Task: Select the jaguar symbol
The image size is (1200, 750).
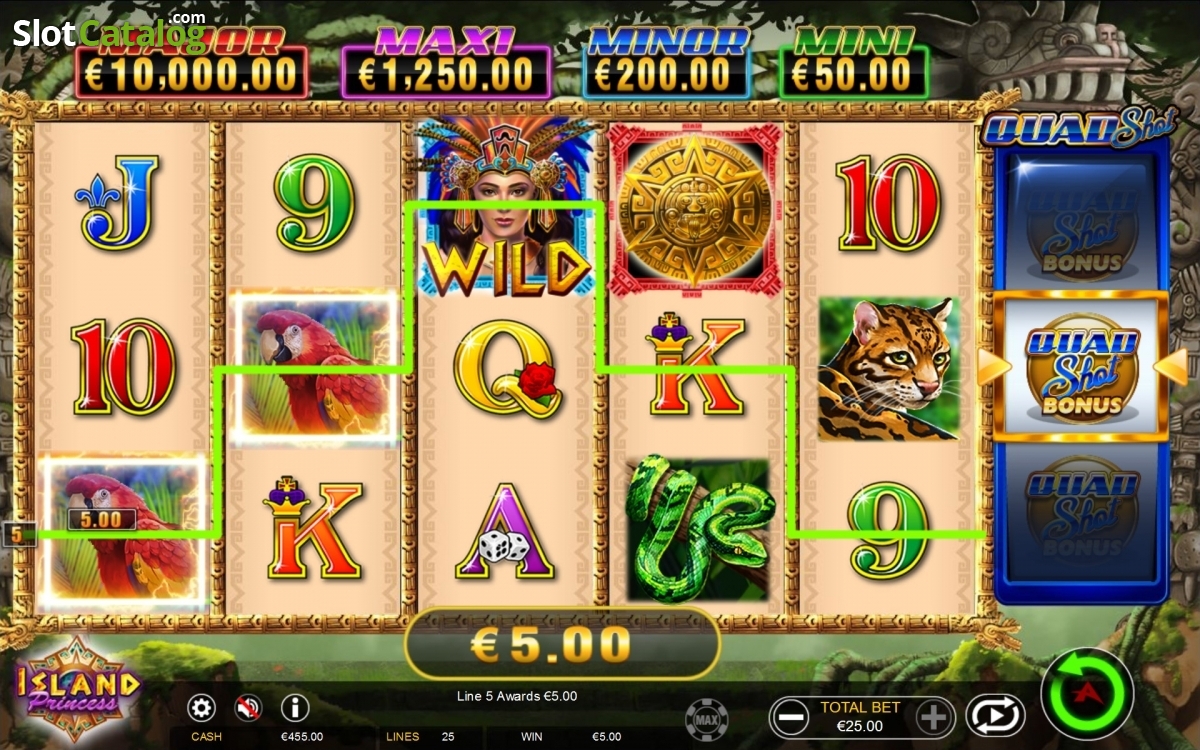Action: (x=889, y=369)
